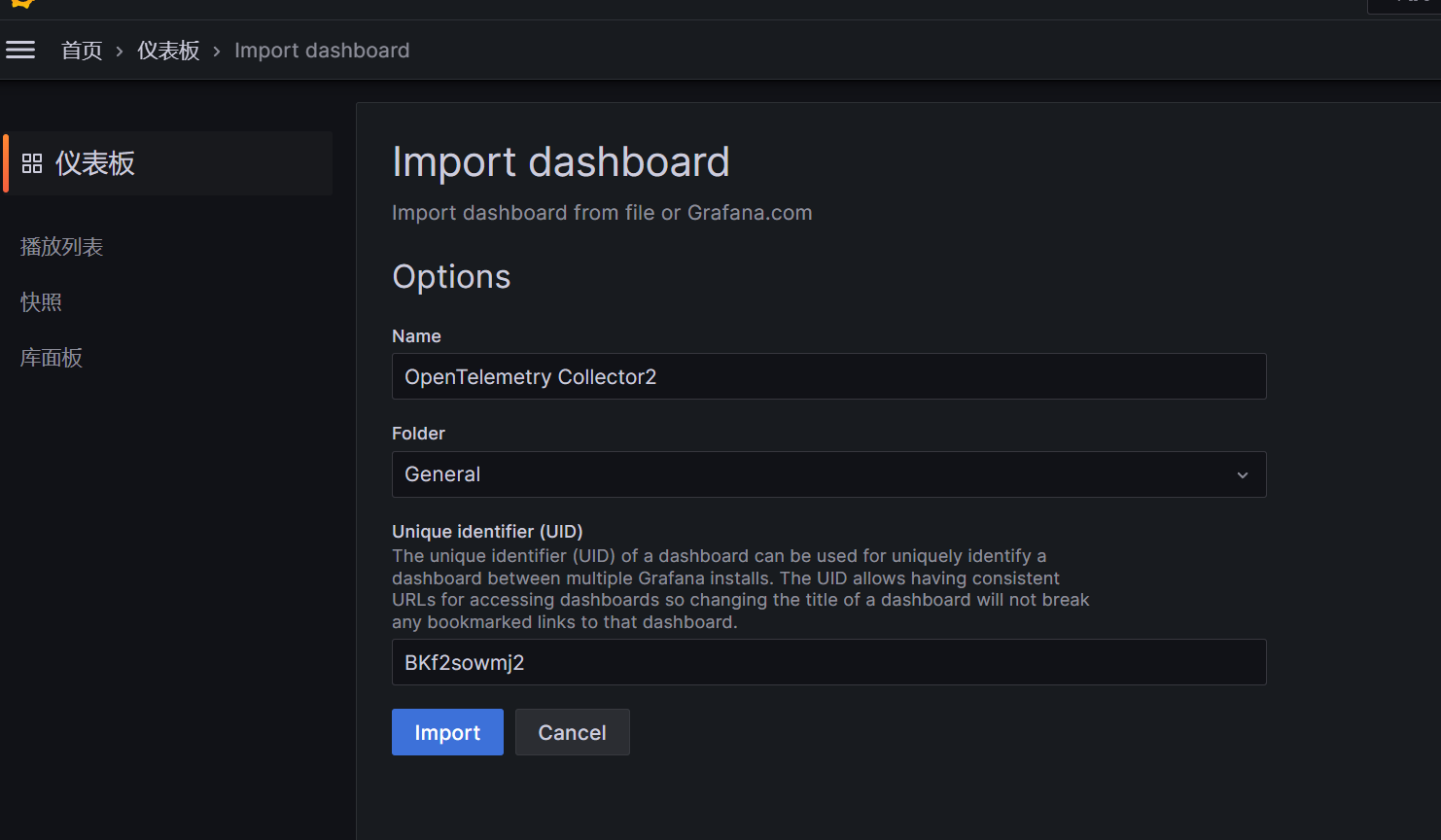Click the Import dashboard breadcrumb item

pyautogui.click(x=322, y=51)
